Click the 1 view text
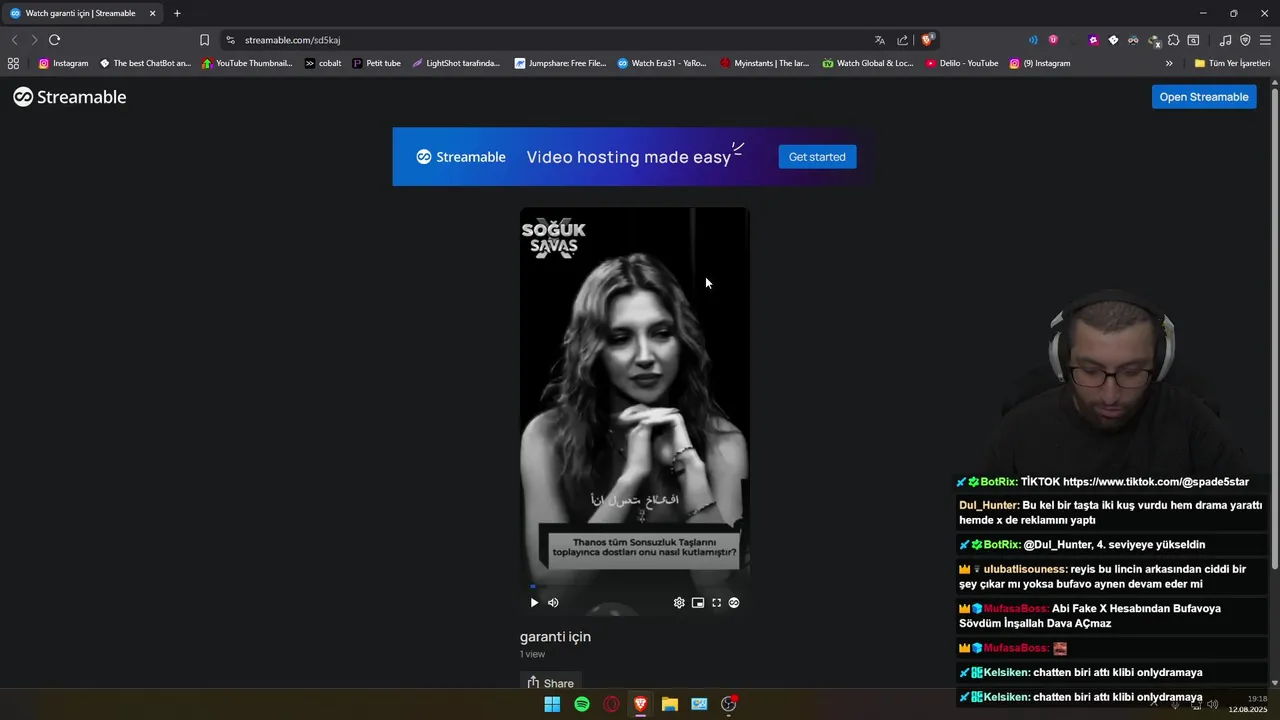Viewport: 1280px width, 720px height. click(532, 654)
